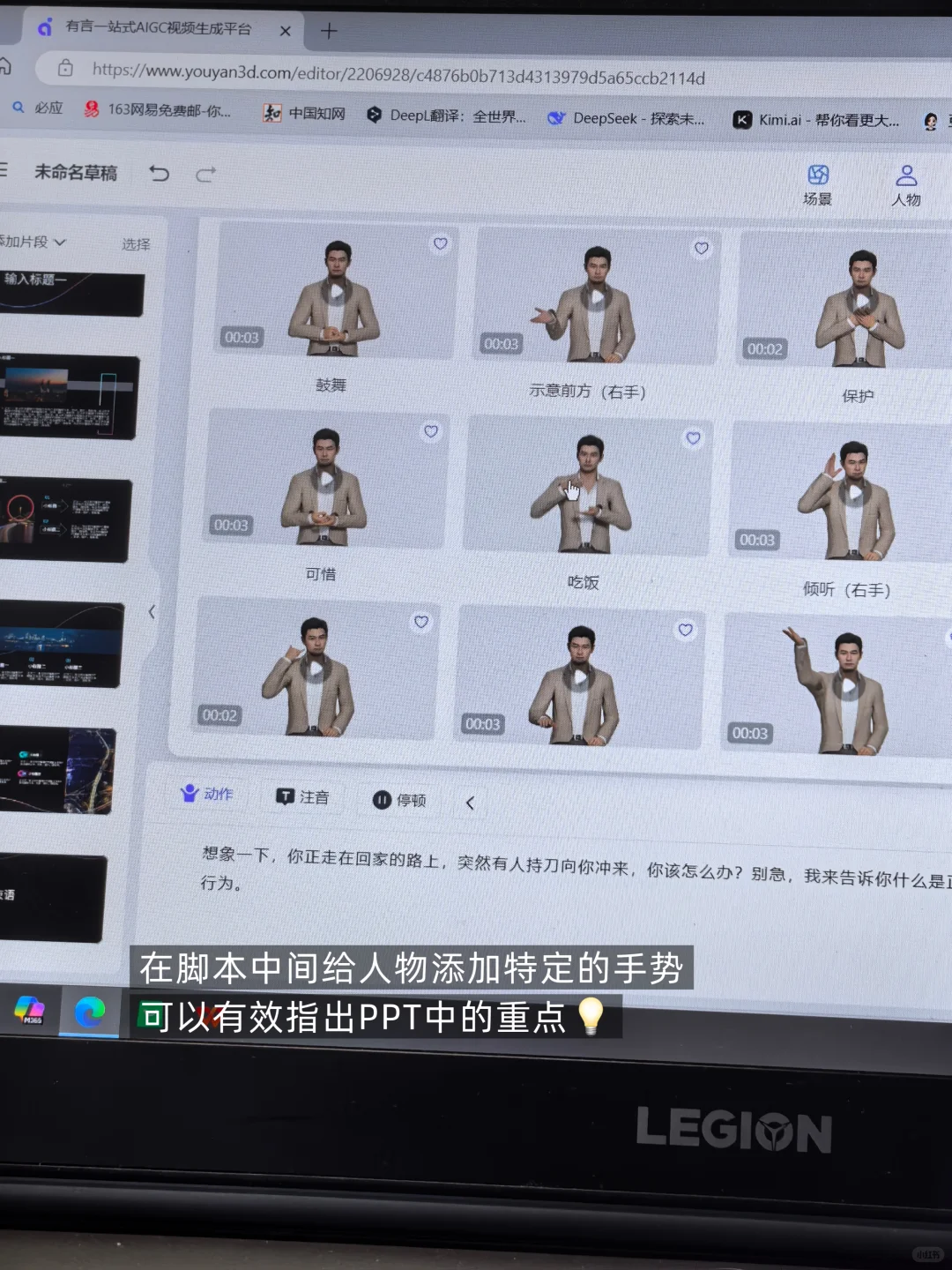Open the Kimi.ai bookmark
This screenshot has height=1270, width=952.
(815, 119)
